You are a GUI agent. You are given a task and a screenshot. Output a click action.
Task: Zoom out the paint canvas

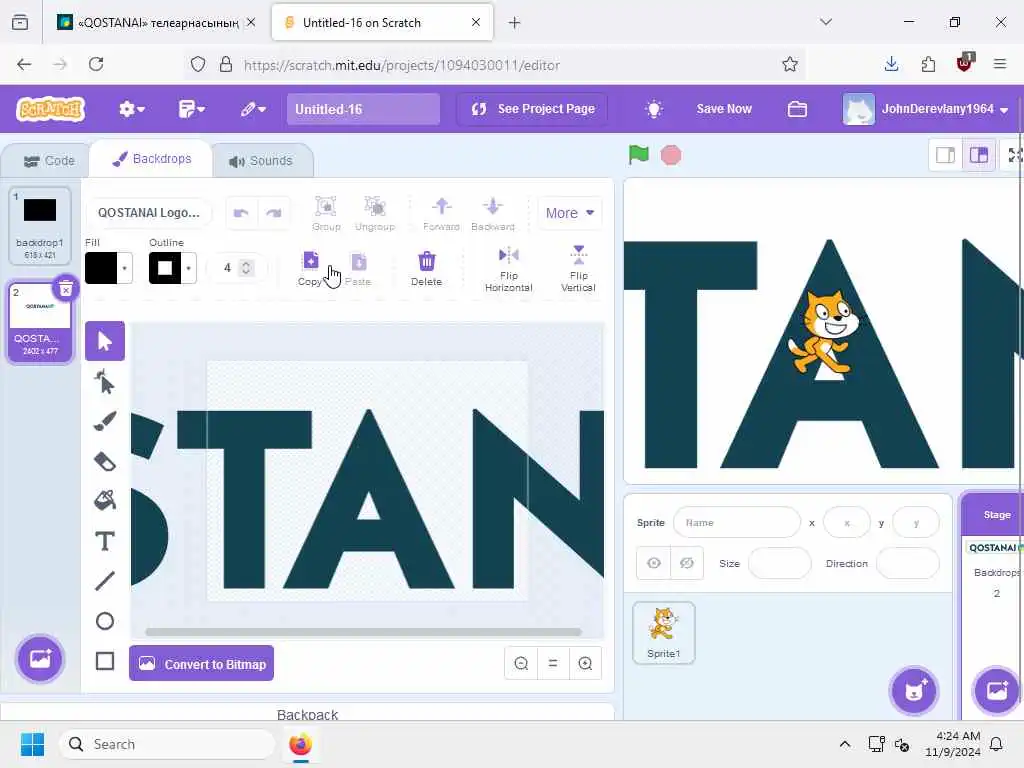pyautogui.click(x=521, y=664)
